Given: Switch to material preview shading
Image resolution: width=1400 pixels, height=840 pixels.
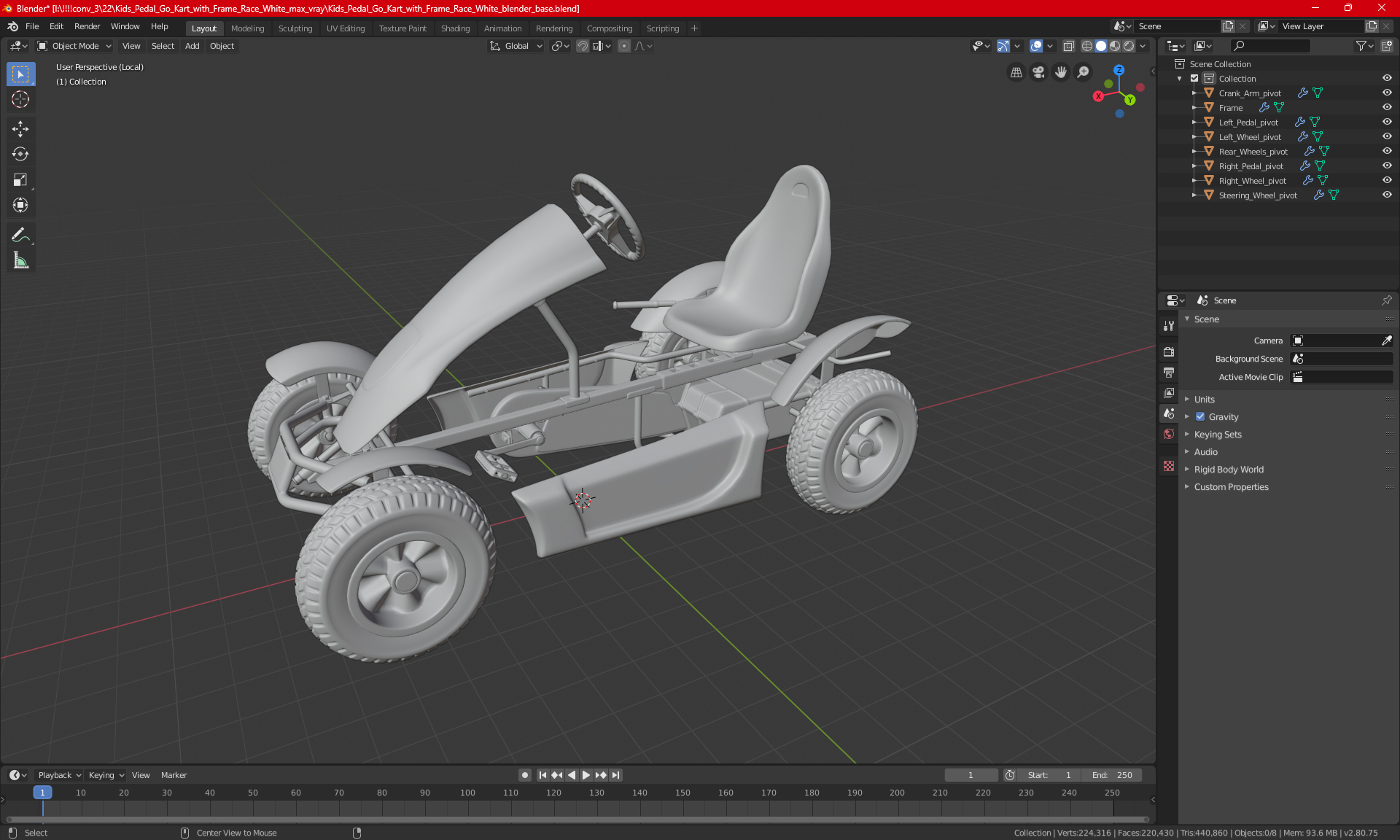Looking at the screenshot, I should pyautogui.click(x=1115, y=46).
